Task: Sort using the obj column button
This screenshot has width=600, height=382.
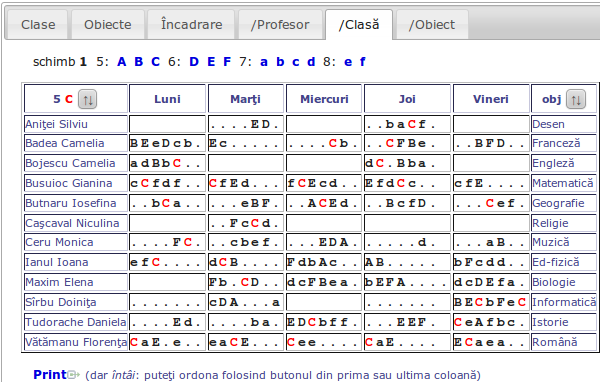Action: tap(576, 100)
